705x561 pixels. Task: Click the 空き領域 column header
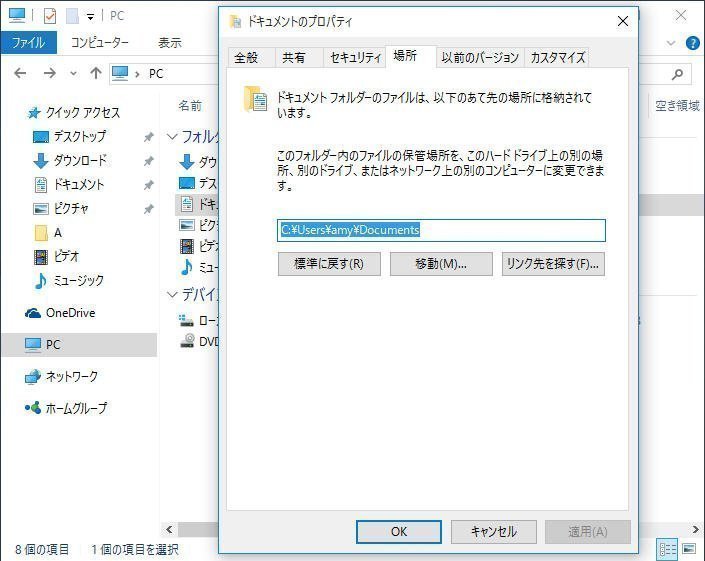point(677,106)
